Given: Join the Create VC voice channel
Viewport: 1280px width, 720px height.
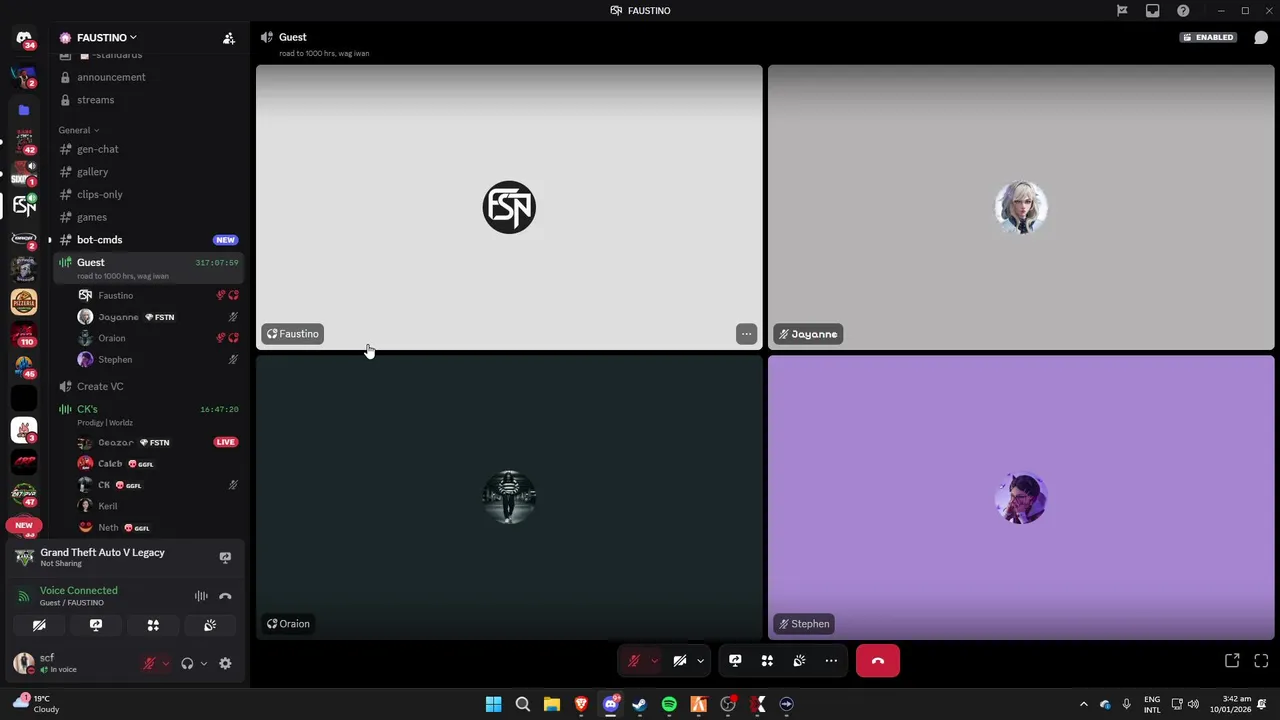Looking at the screenshot, I should pos(148,386).
